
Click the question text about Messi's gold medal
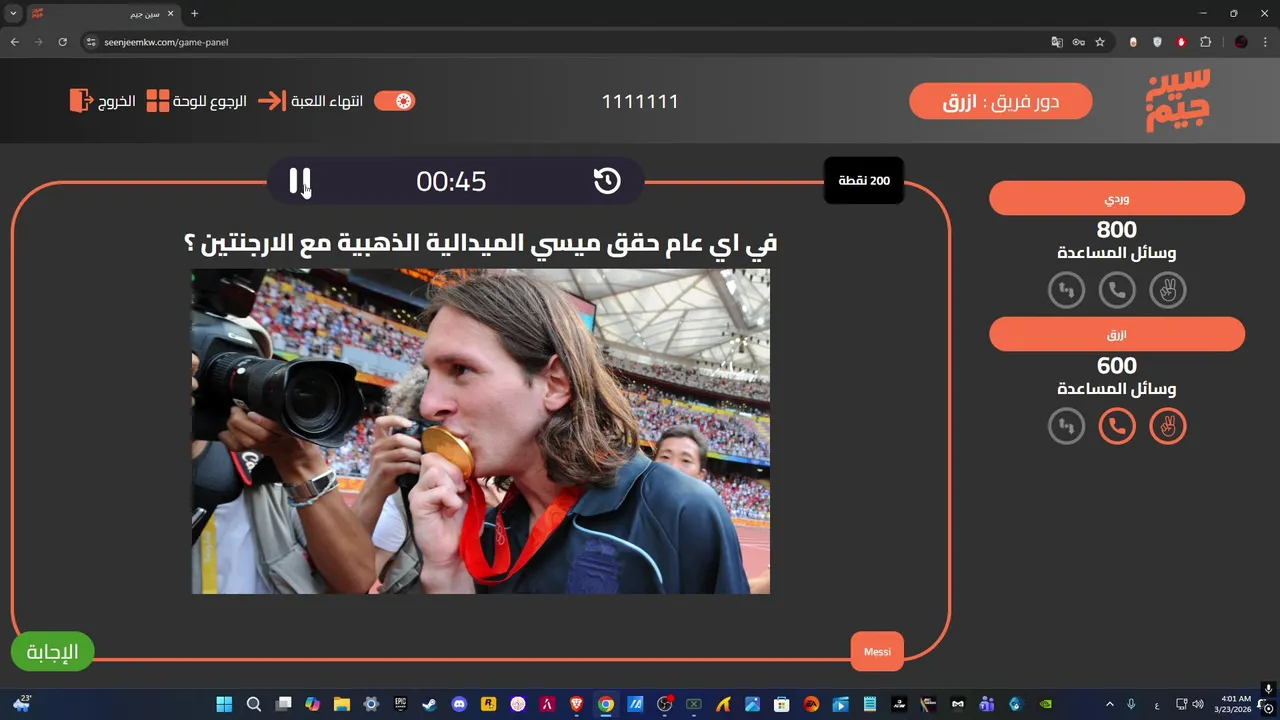point(481,243)
